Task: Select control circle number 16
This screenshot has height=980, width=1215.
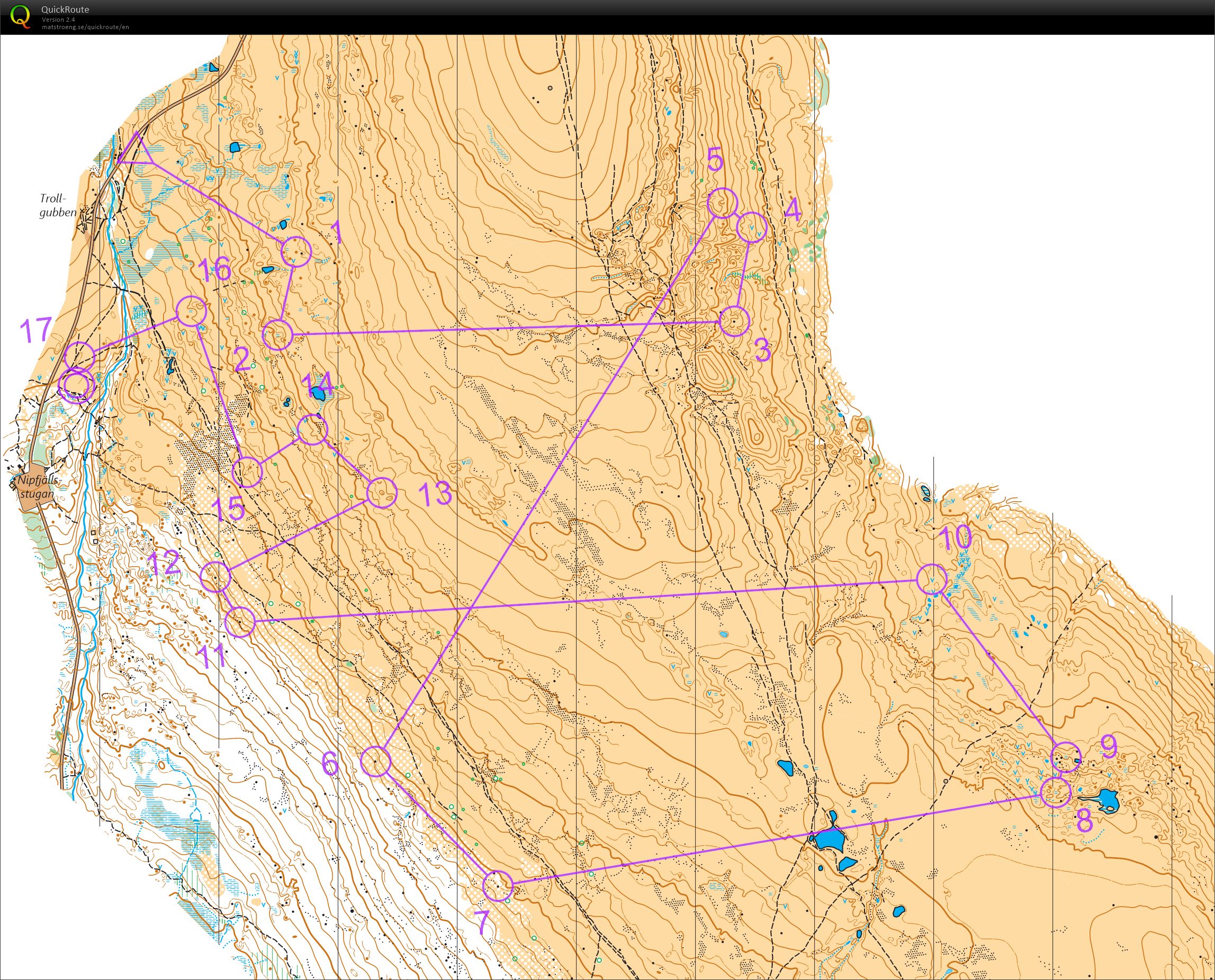Action: pyautogui.click(x=192, y=311)
